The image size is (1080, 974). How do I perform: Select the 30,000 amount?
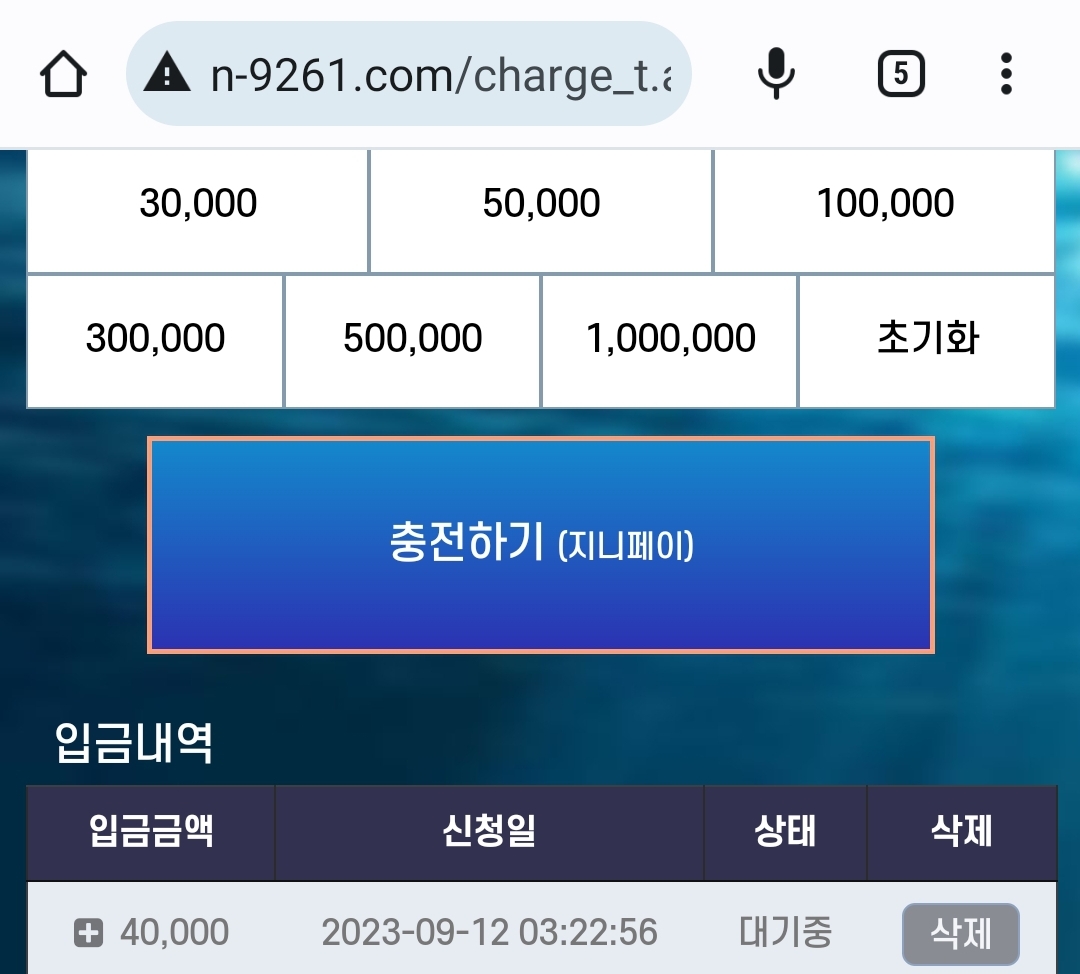198,204
